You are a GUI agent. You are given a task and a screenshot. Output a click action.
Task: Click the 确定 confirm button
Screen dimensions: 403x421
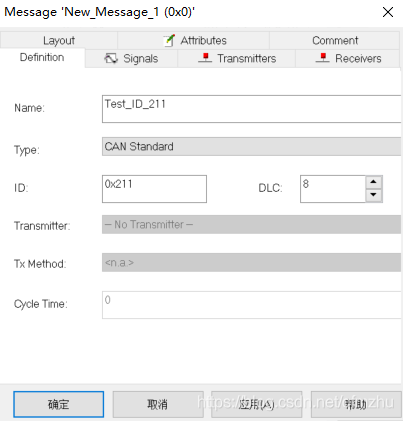59,404
